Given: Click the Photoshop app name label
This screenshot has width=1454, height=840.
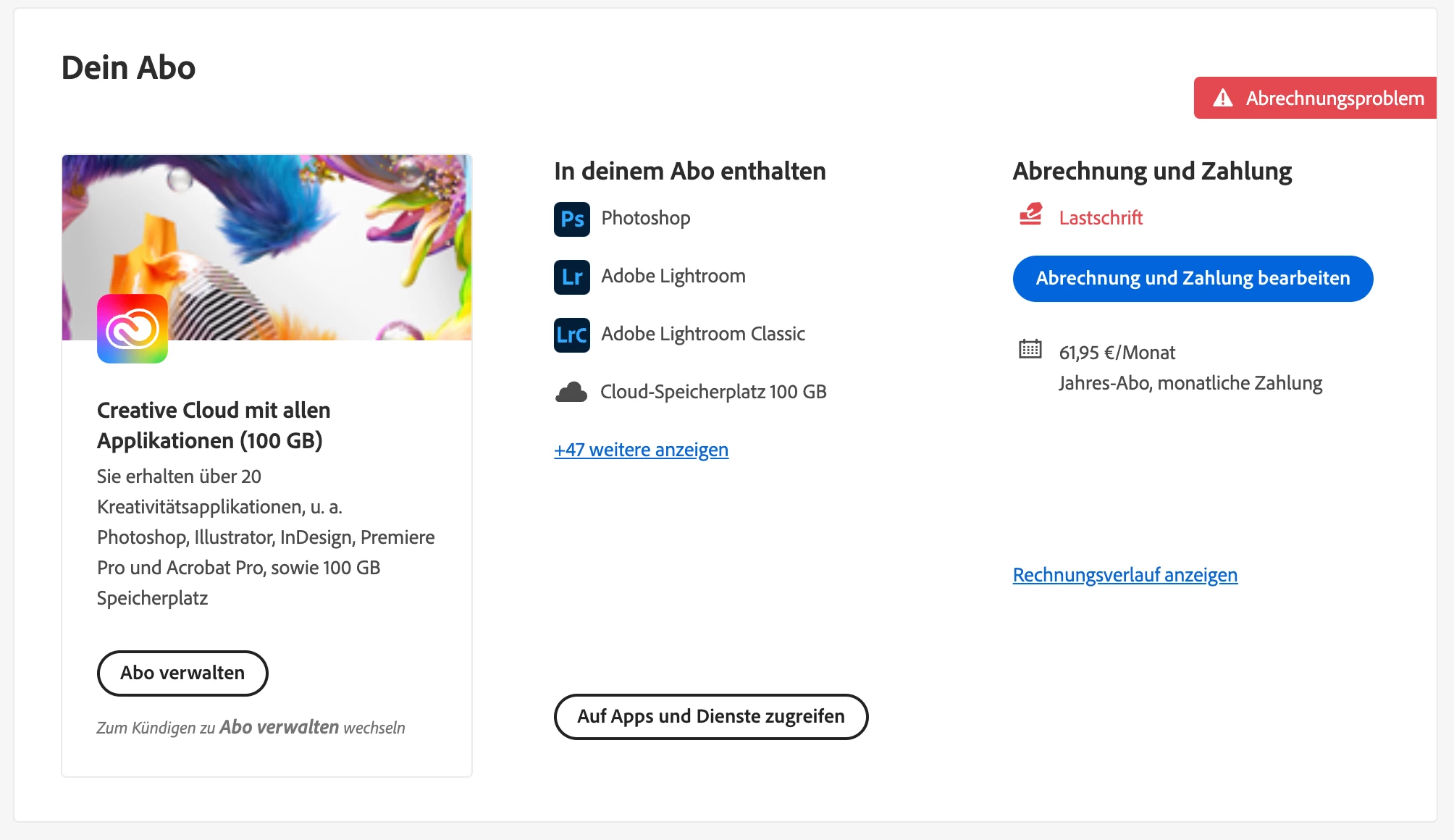Looking at the screenshot, I should (x=645, y=218).
